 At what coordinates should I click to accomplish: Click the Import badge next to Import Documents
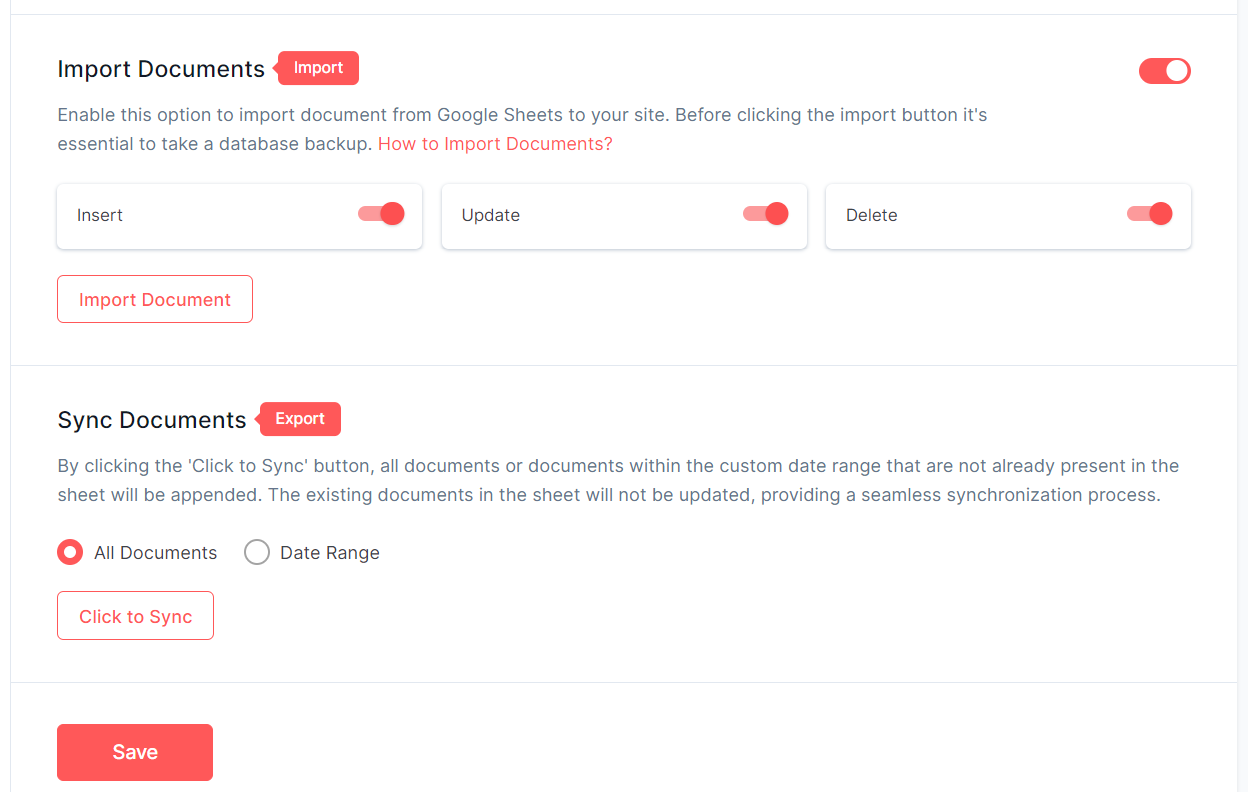click(x=317, y=68)
